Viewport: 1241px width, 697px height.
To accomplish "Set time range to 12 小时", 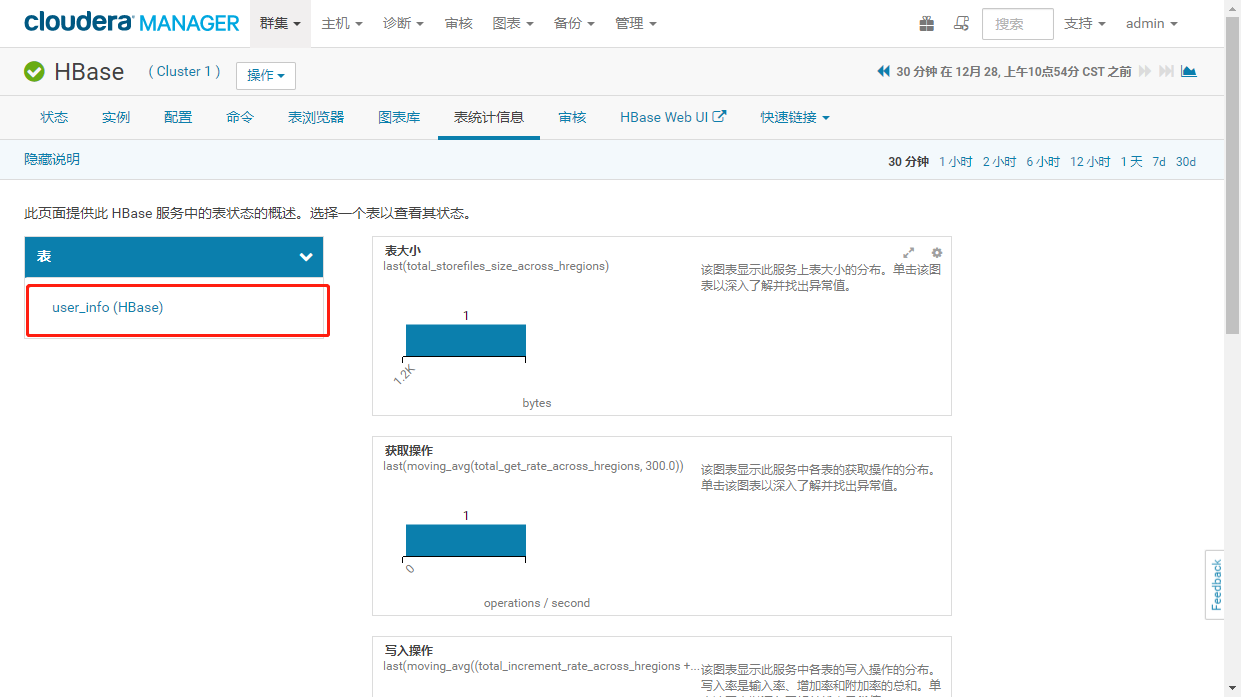I will (x=1090, y=161).
